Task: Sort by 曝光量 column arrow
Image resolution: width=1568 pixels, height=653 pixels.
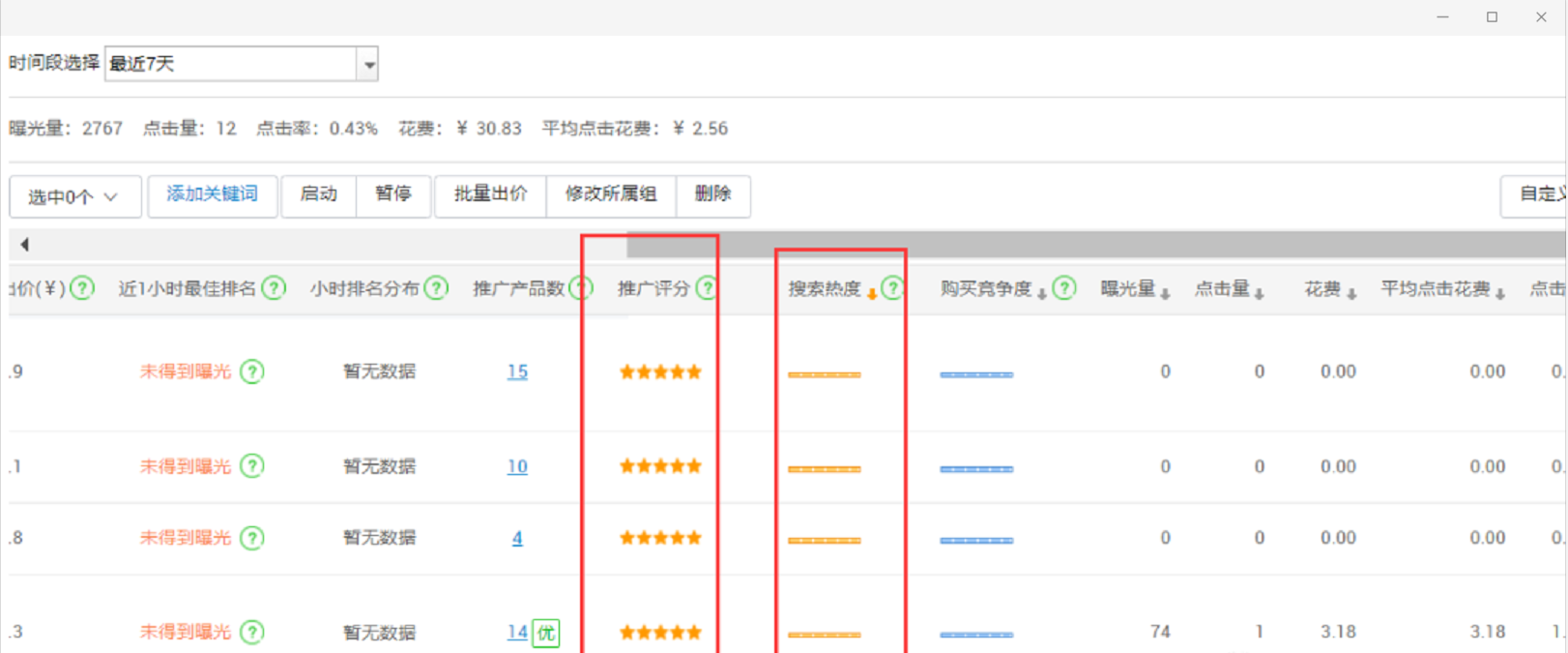Action: [x=1165, y=293]
